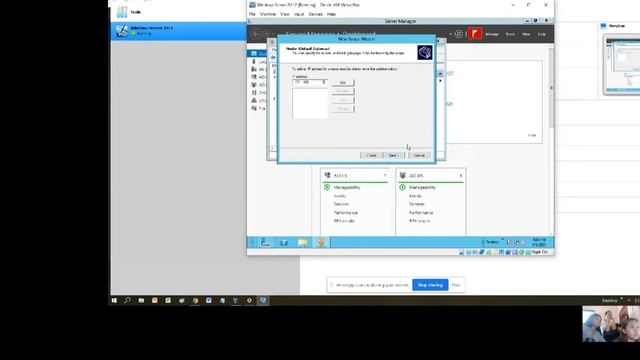Select AD DS role icon in sidebar
The height and width of the screenshot is (360, 640).
point(254,85)
